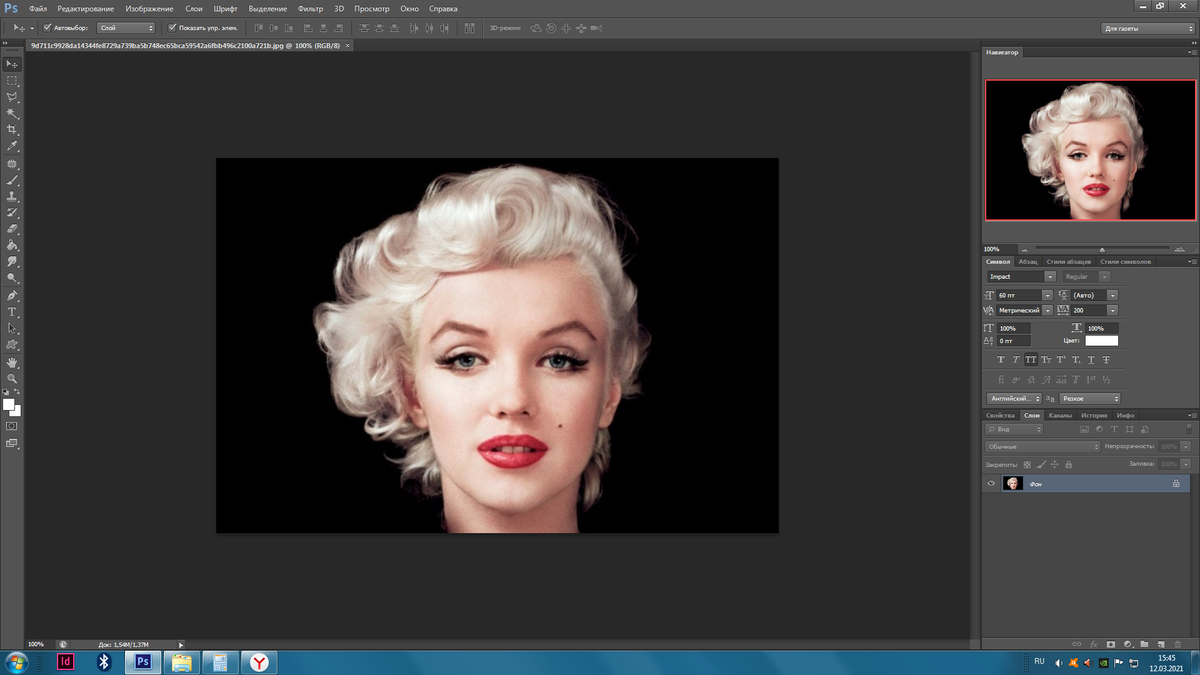This screenshot has height=675, width=1200.
Task: Toggle Показать упр. элем. checkbox
Action: (x=172, y=28)
